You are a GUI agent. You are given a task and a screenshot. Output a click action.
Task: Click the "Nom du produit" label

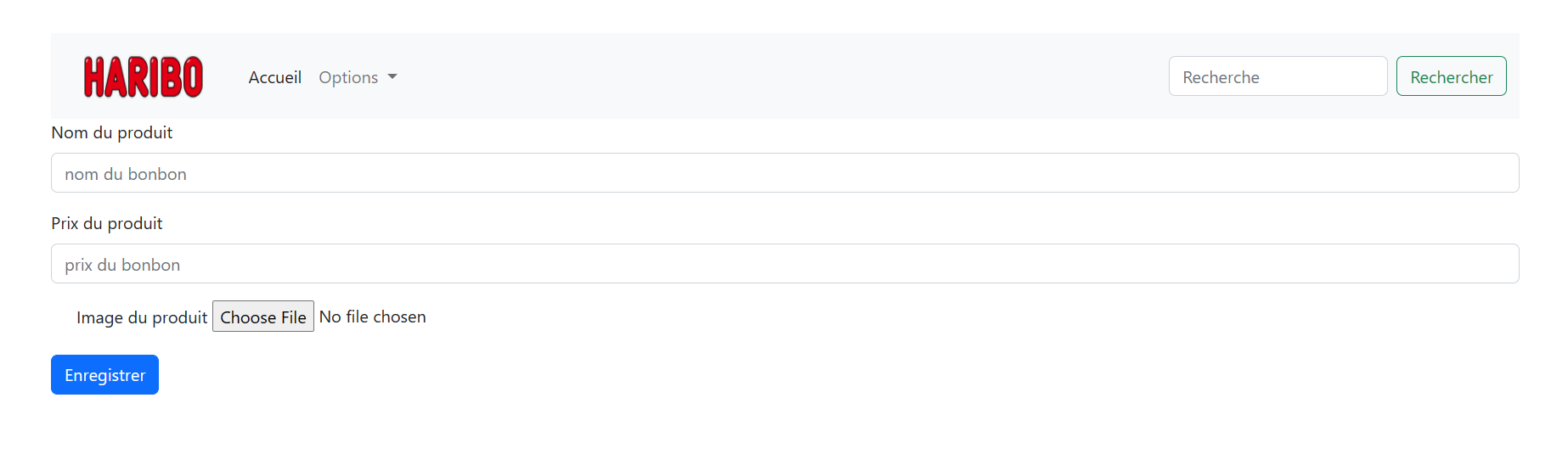[x=111, y=132]
